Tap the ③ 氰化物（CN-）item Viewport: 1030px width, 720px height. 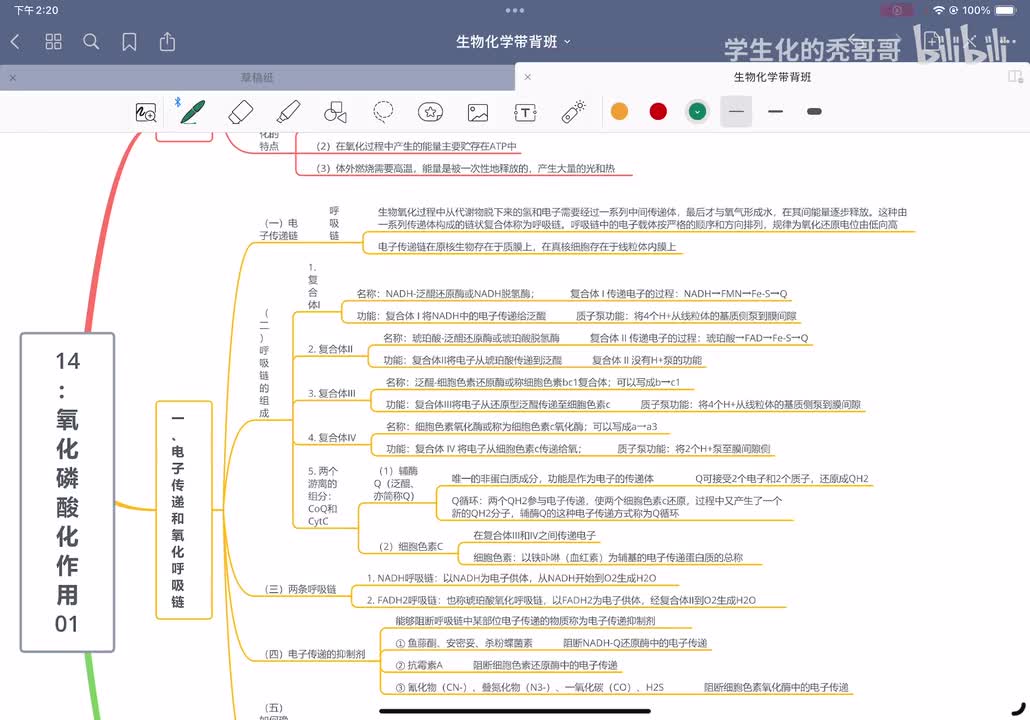coord(529,687)
